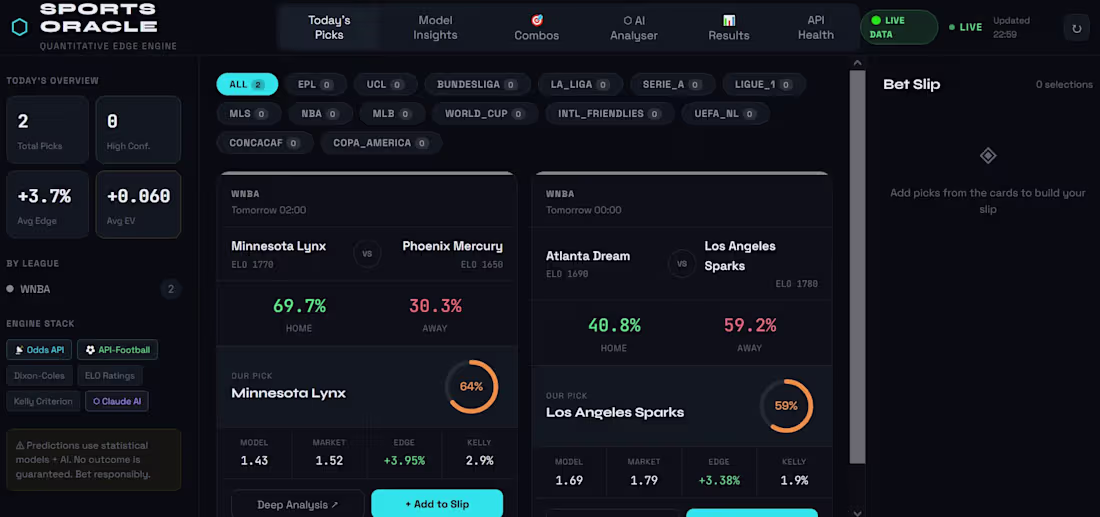This screenshot has width=1100, height=517.
Task: Click the Total Picks stat card
Action: click(x=48, y=130)
